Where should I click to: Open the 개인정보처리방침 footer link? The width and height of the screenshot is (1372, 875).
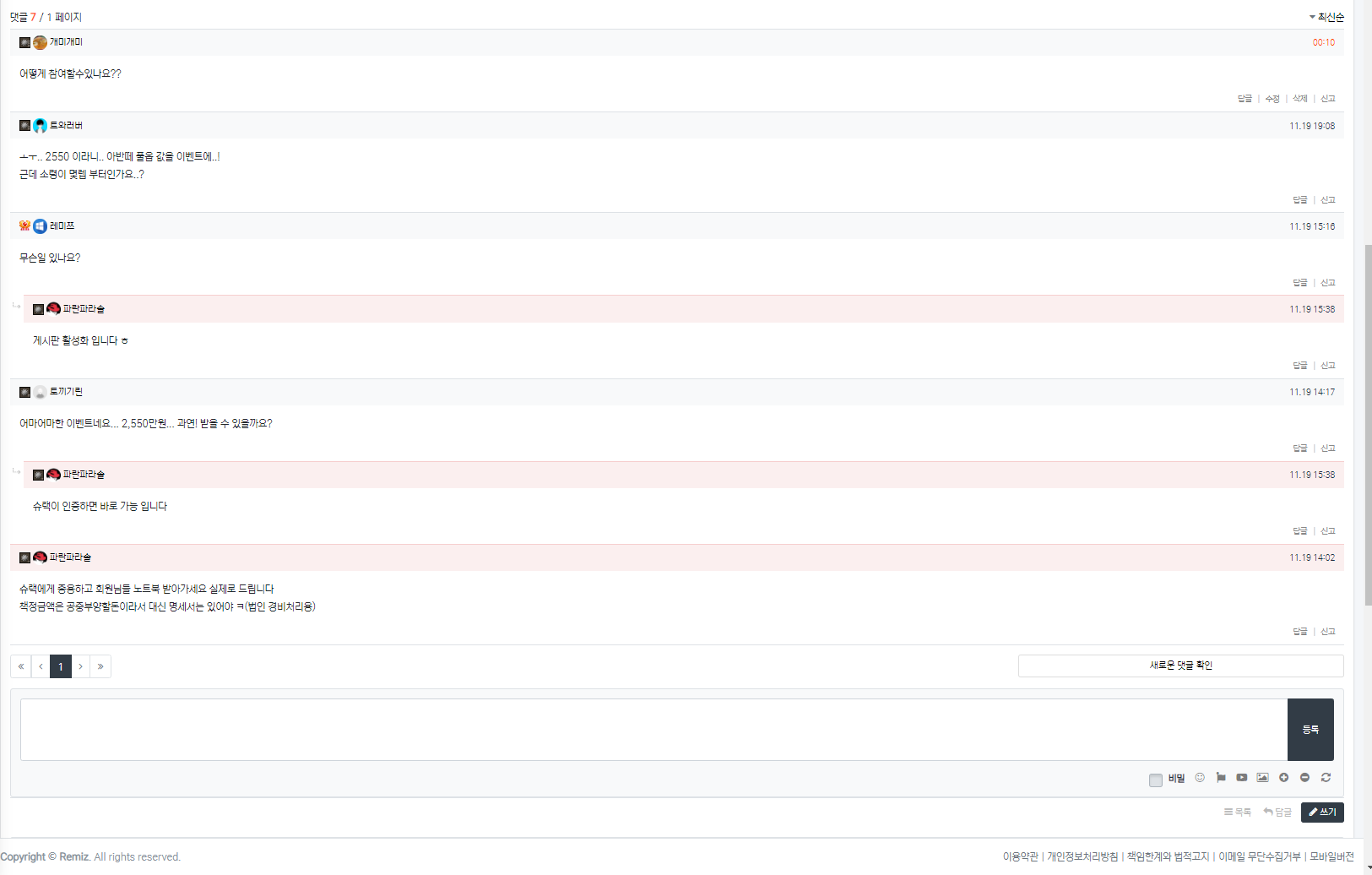pyautogui.click(x=1082, y=856)
